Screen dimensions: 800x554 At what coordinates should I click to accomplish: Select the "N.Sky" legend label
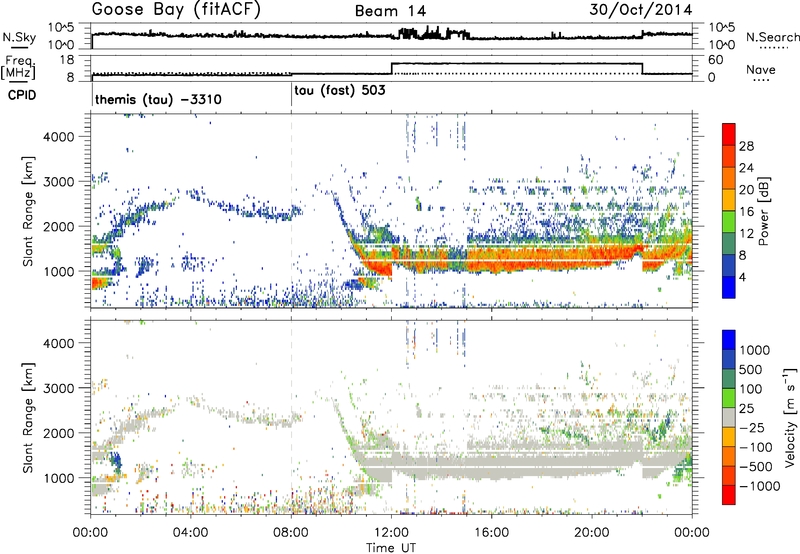(19, 37)
